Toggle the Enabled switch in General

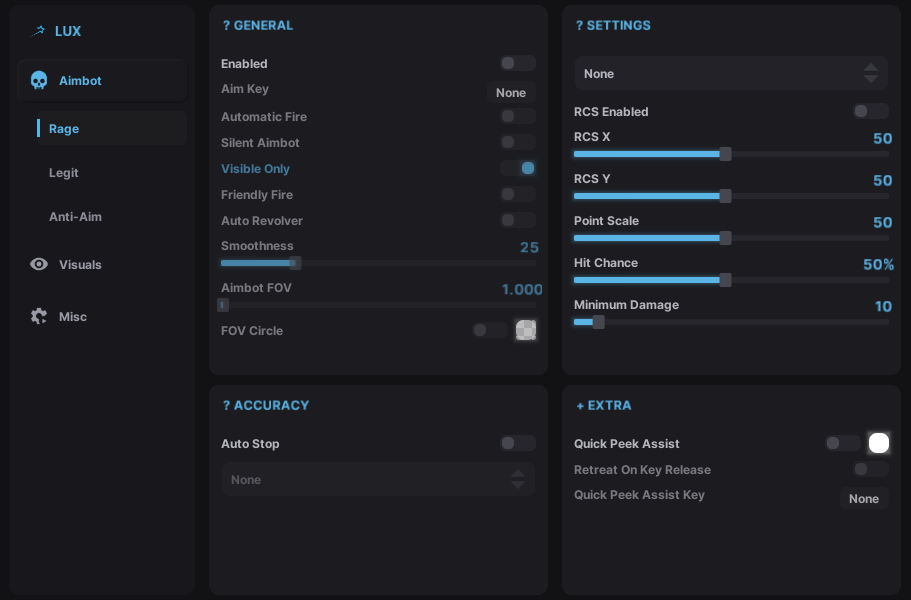(518, 63)
